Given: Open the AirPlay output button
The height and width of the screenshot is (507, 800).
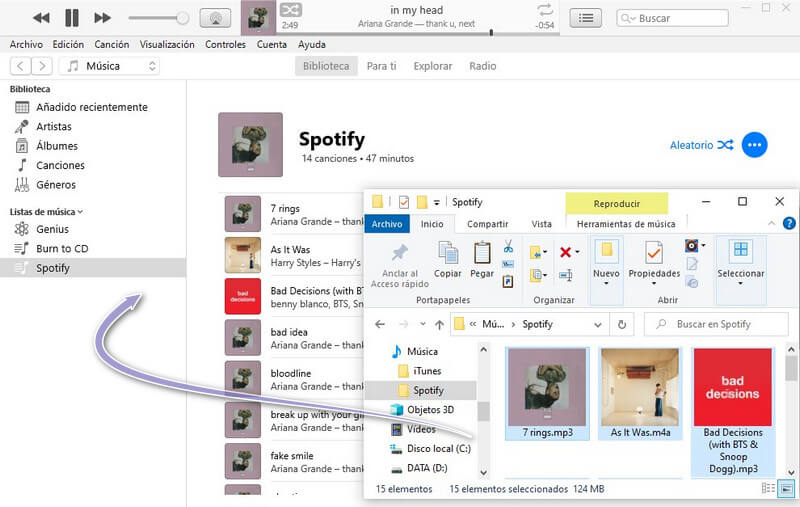Looking at the screenshot, I should 215,18.
